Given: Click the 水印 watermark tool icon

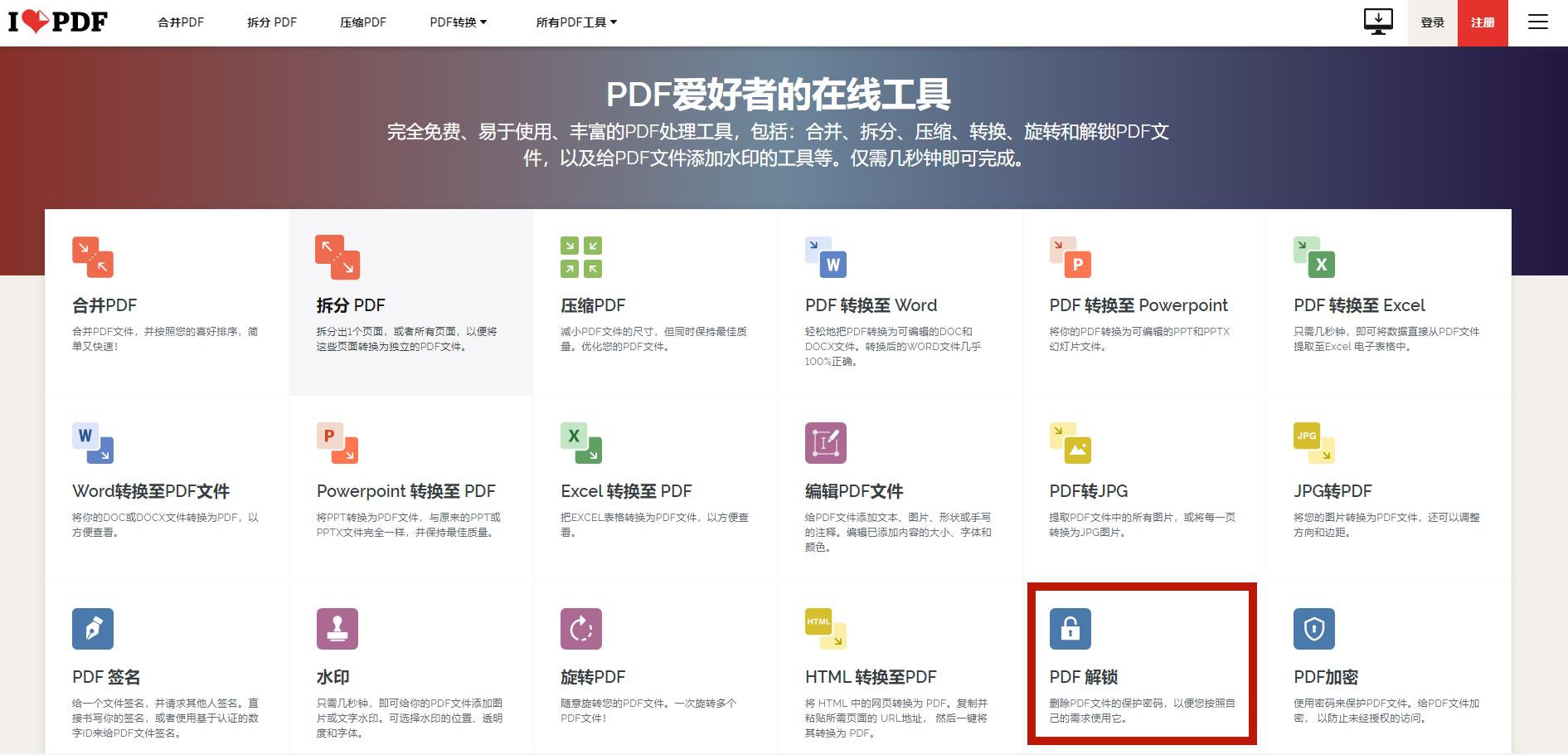Looking at the screenshot, I should point(337,629).
